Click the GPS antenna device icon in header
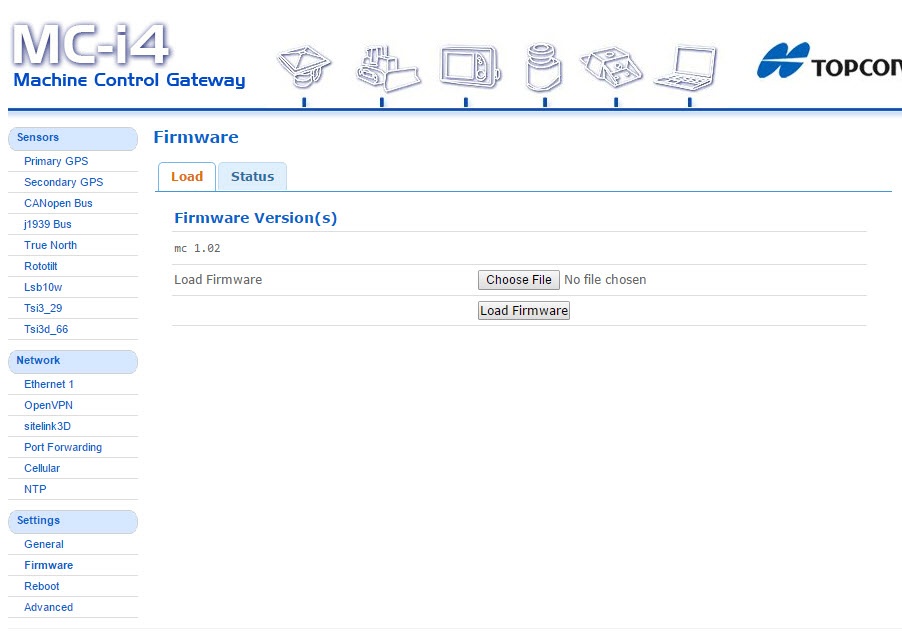This screenshot has width=902, height=637. [x=304, y=66]
